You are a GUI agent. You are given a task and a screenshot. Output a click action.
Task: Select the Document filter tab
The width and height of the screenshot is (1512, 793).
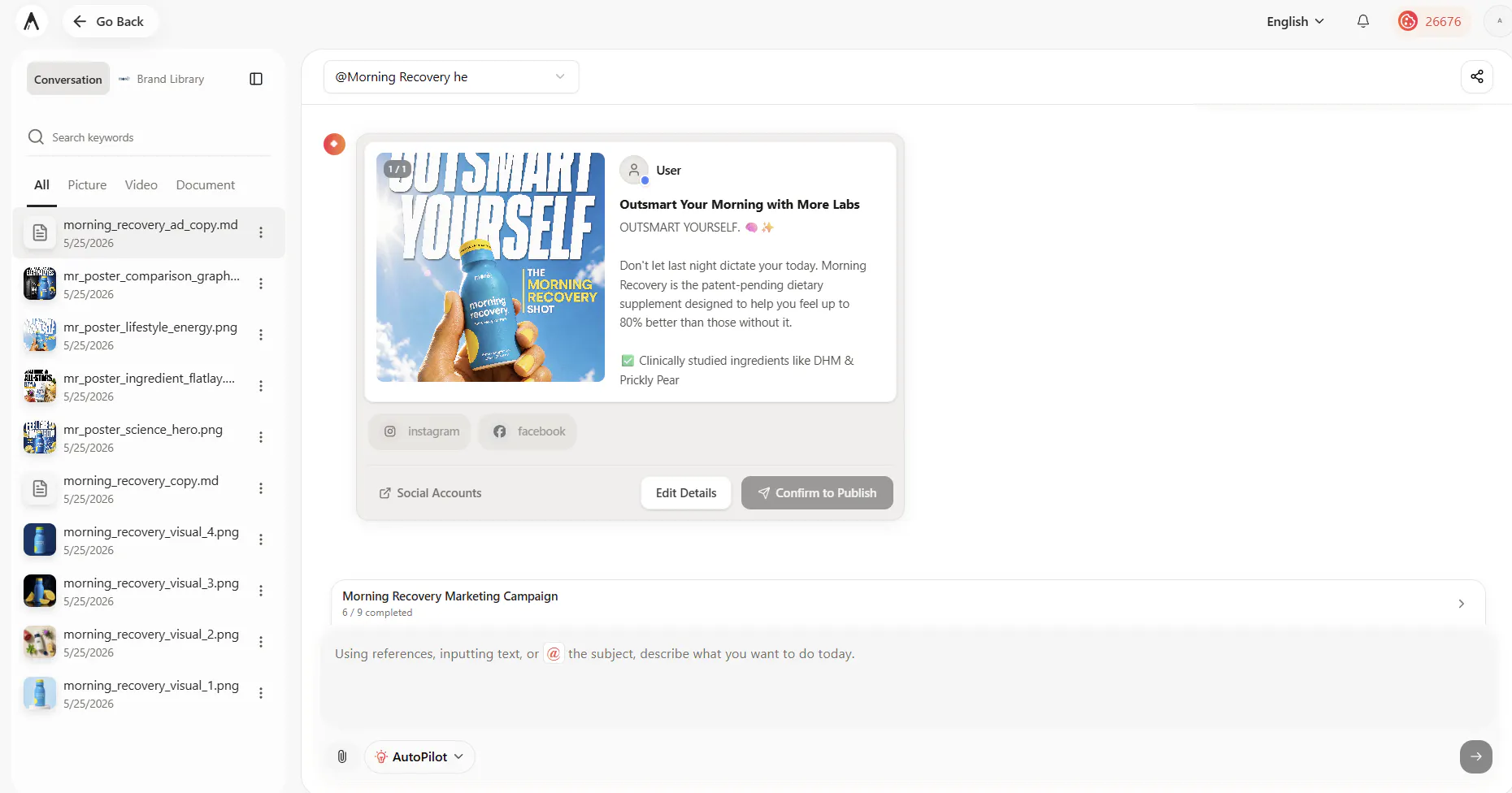tap(206, 185)
